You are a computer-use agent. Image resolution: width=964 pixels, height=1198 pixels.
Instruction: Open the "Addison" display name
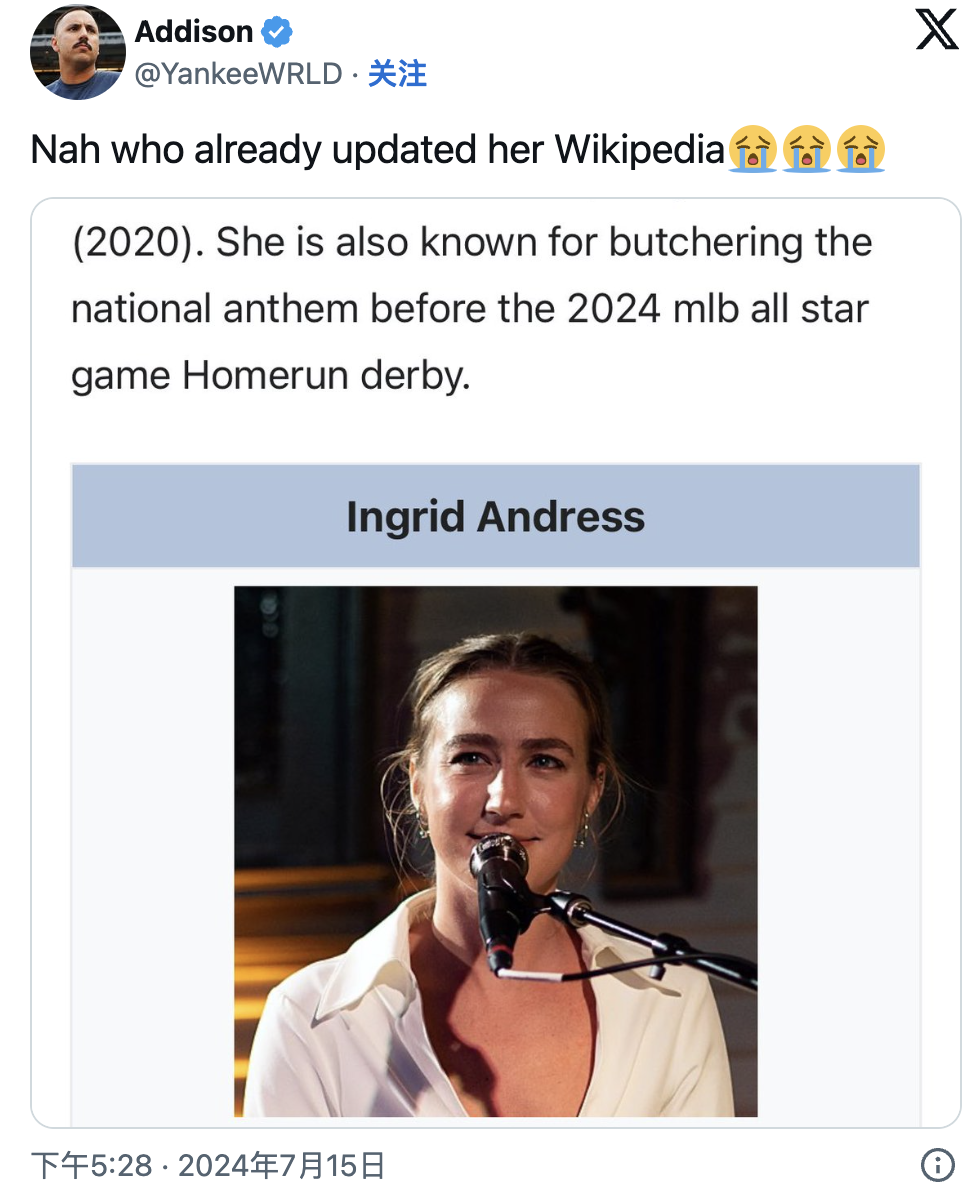click(194, 32)
